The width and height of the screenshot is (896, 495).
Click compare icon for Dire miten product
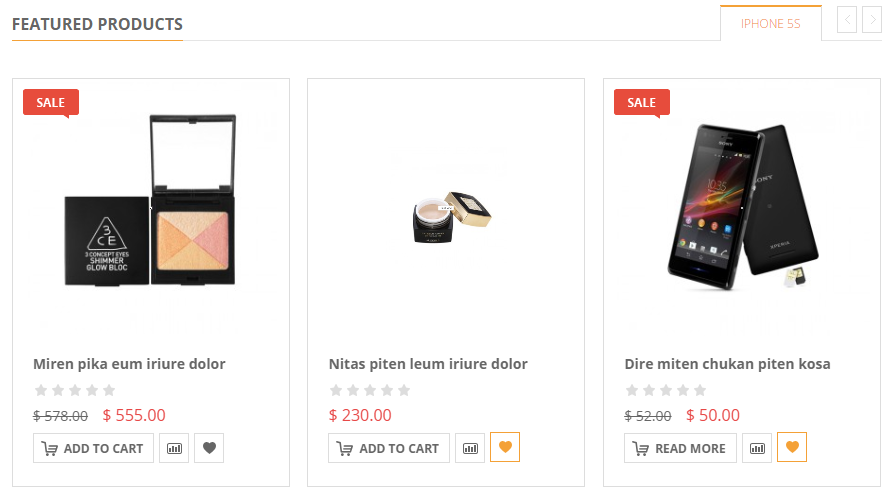point(757,448)
